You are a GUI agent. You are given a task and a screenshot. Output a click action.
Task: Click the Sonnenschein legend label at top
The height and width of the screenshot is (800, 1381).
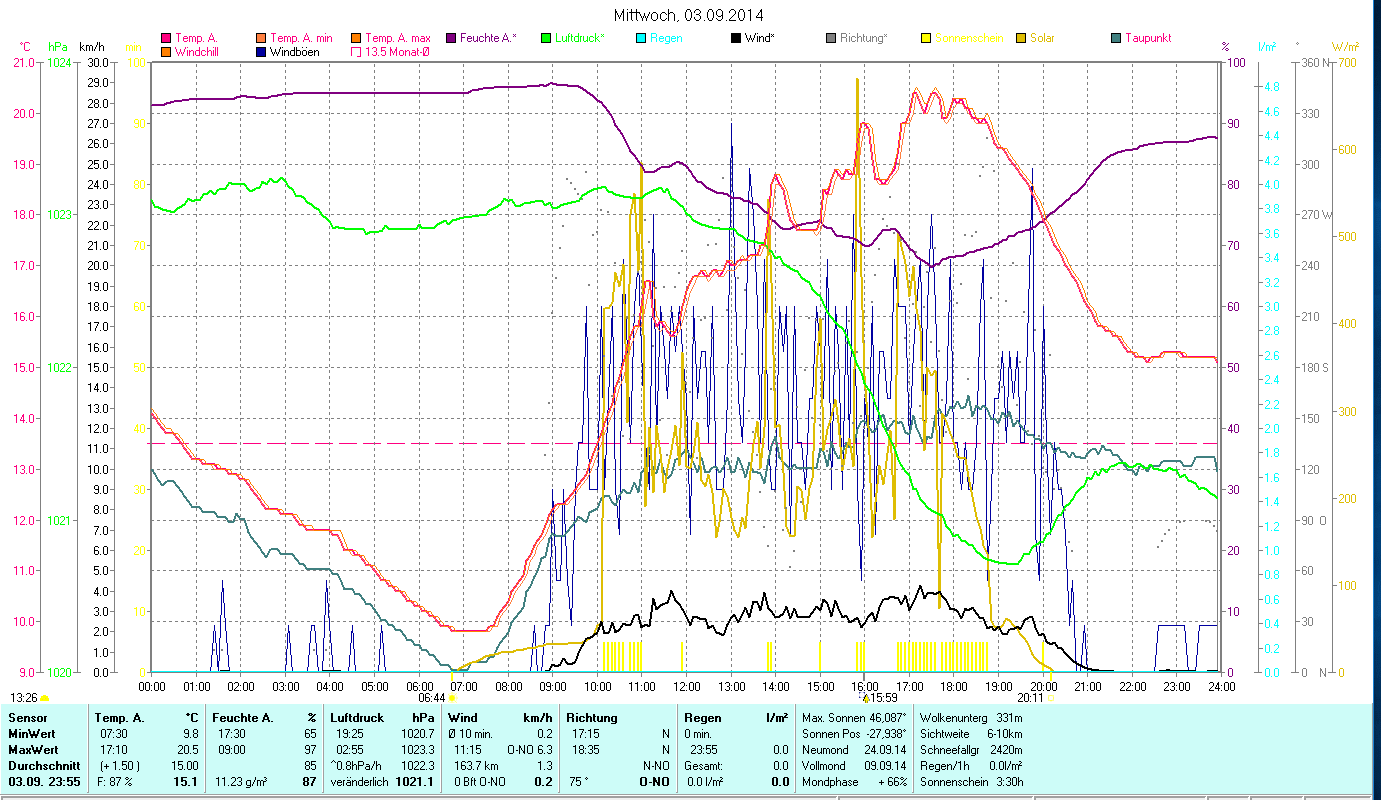(969, 38)
